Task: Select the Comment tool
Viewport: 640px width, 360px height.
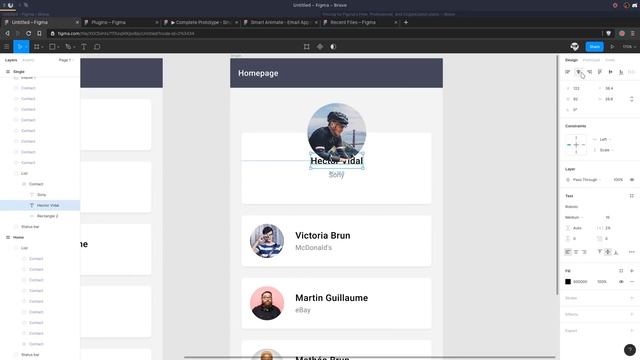Action: (97, 47)
